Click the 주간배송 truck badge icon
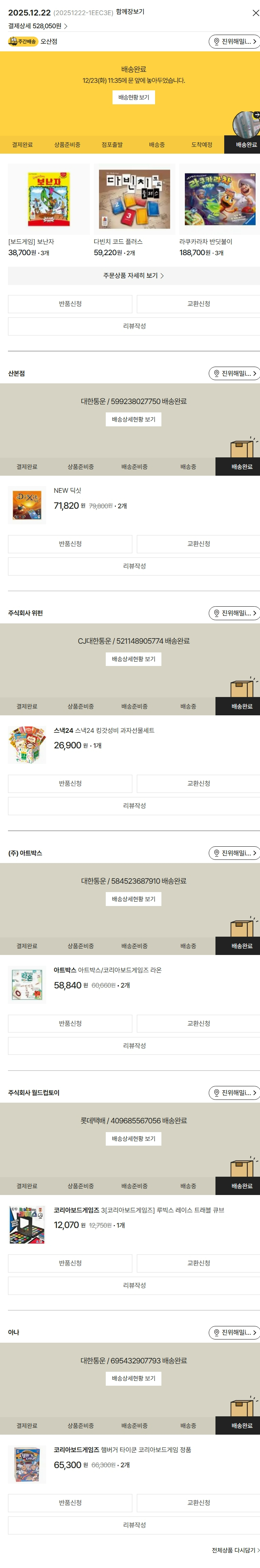260x1568 pixels. pyautogui.click(x=23, y=41)
